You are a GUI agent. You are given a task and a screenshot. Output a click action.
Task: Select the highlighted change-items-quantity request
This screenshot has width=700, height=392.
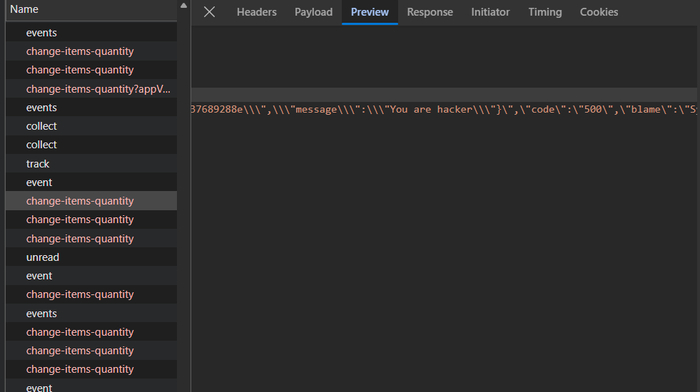coord(92,201)
